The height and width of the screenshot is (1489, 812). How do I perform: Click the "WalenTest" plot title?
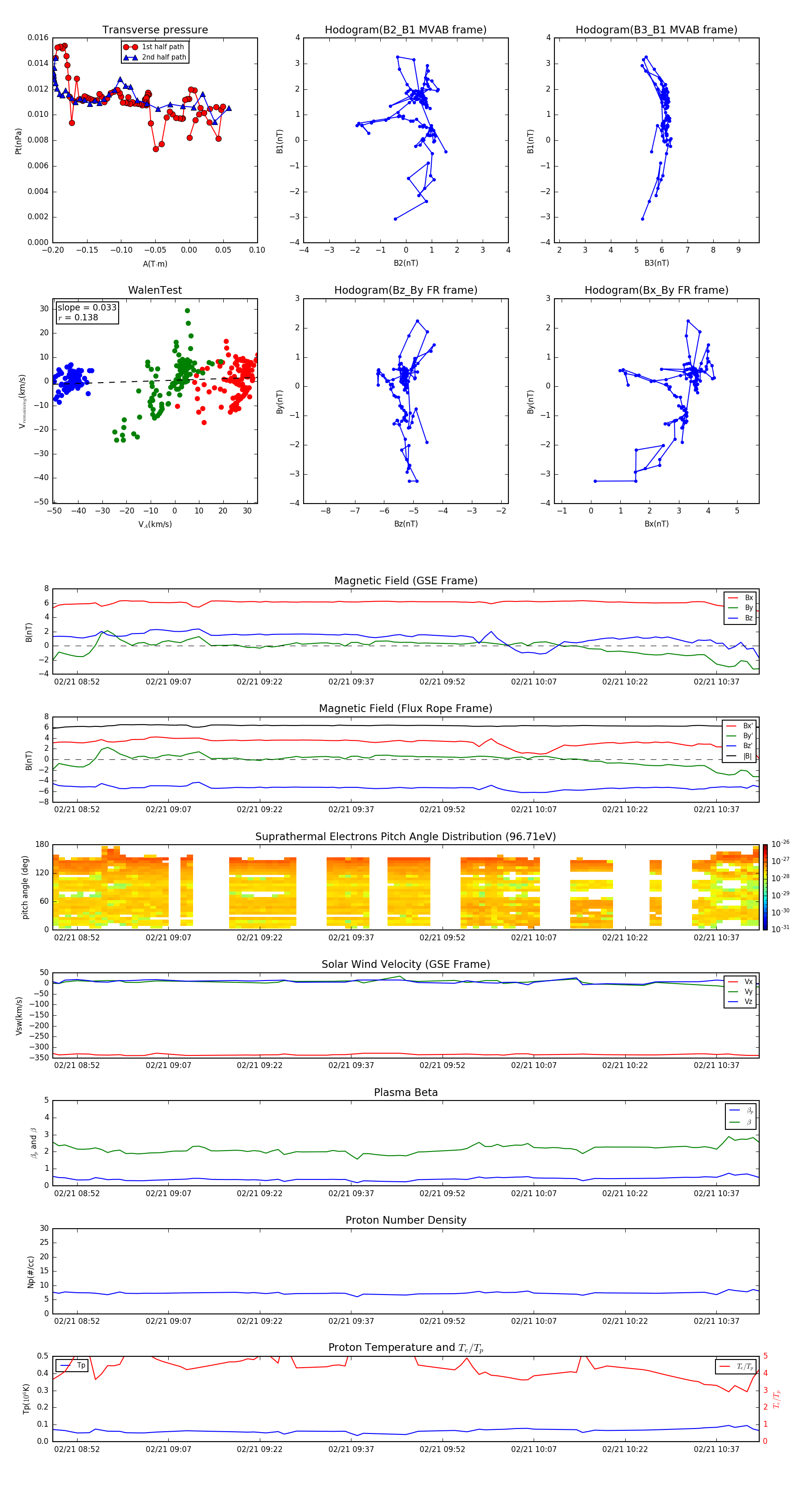[x=155, y=290]
